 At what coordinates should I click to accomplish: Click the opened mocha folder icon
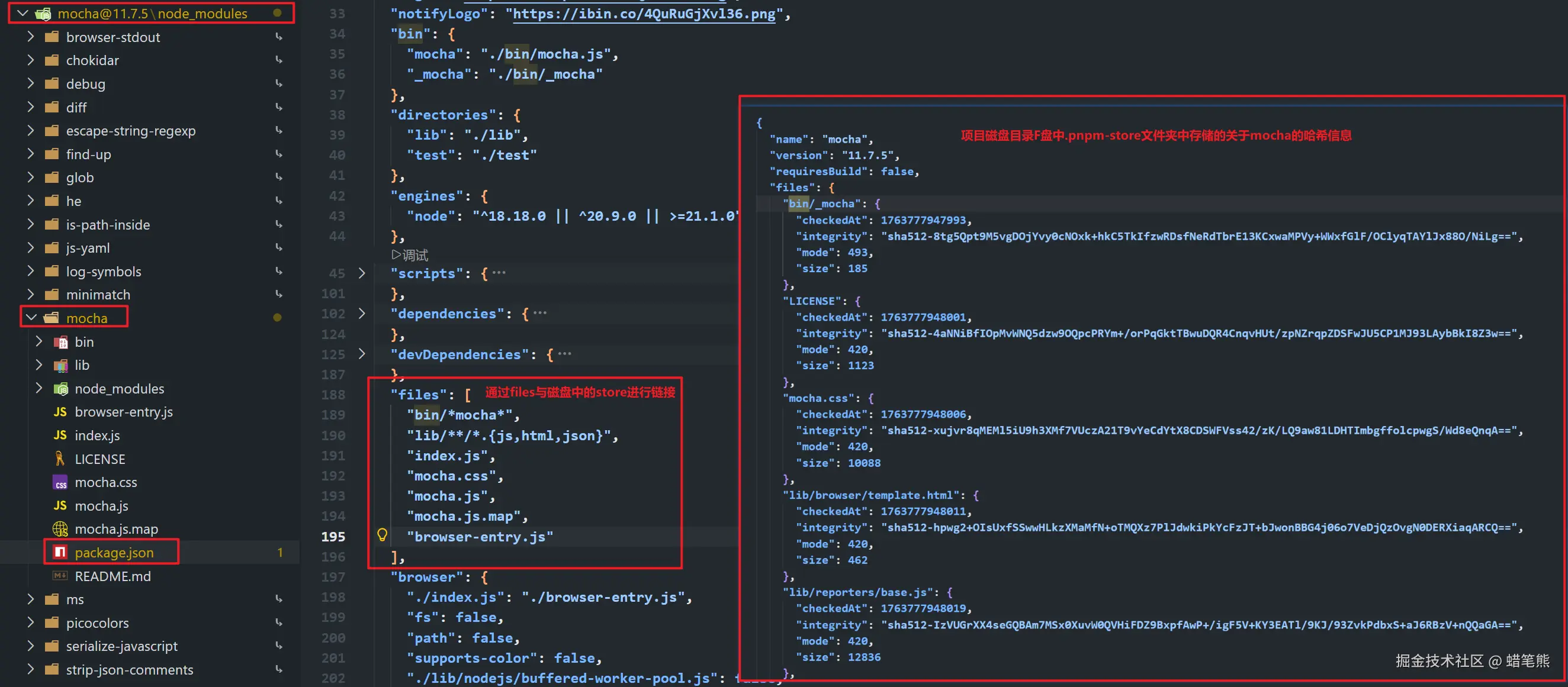tap(52, 318)
